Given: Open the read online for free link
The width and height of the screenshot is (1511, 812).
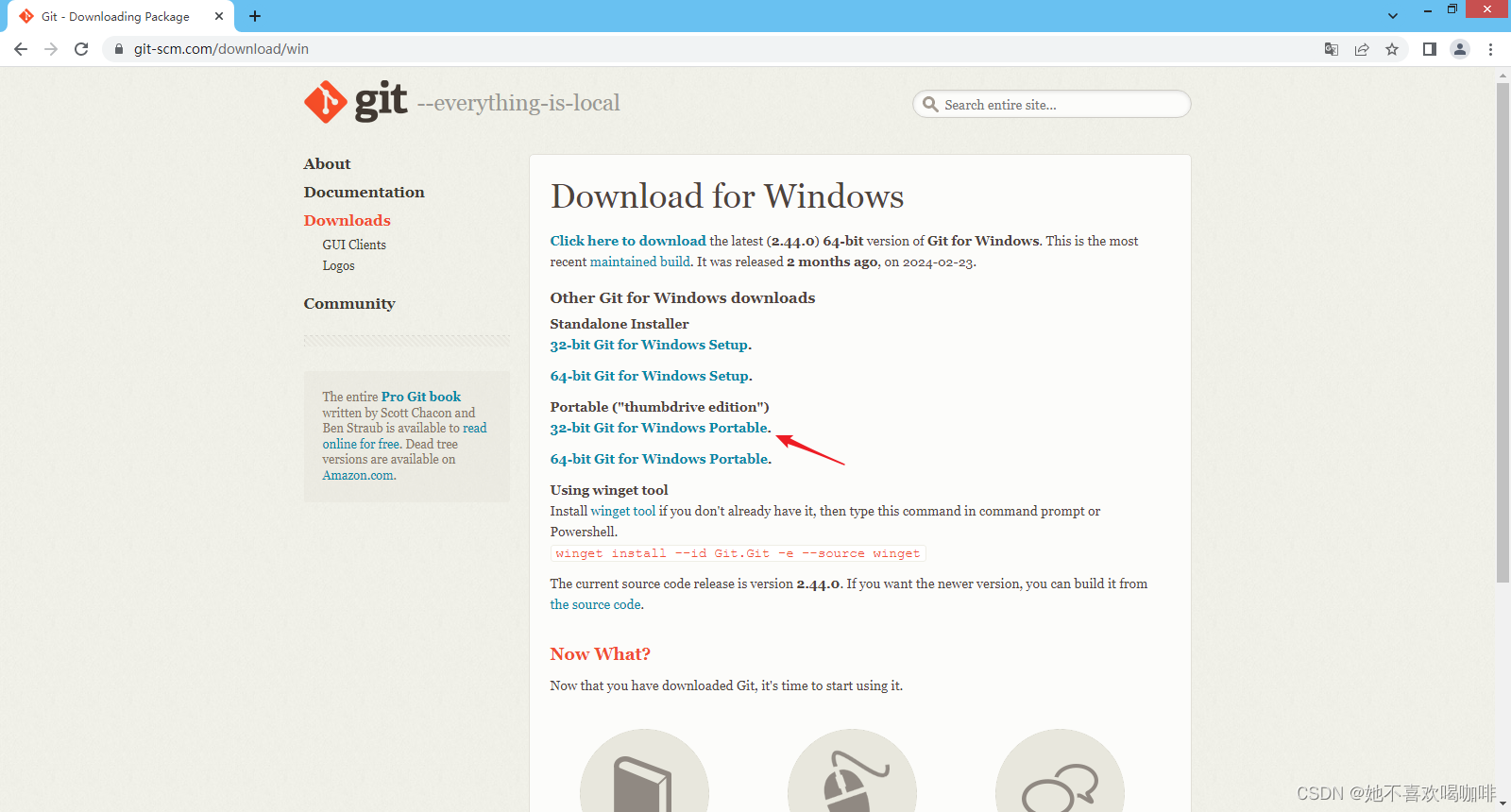Looking at the screenshot, I should click(404, 436).
